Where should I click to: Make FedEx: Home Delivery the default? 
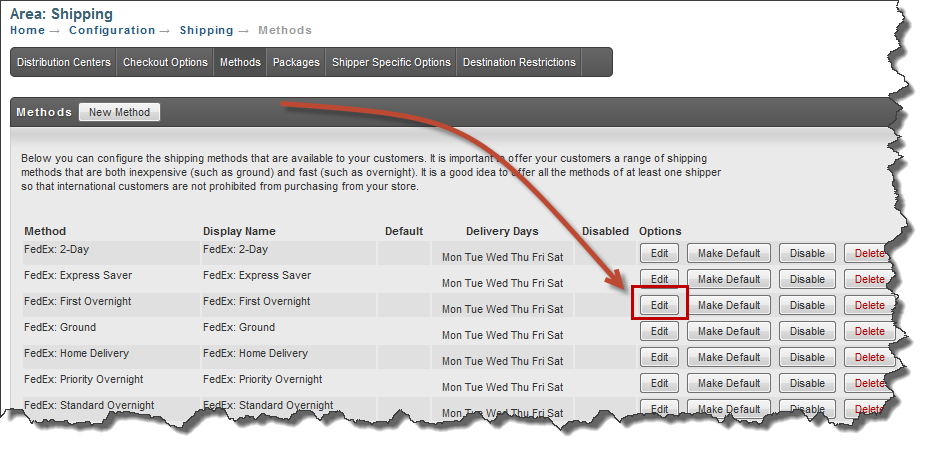[x=728, y=358]
